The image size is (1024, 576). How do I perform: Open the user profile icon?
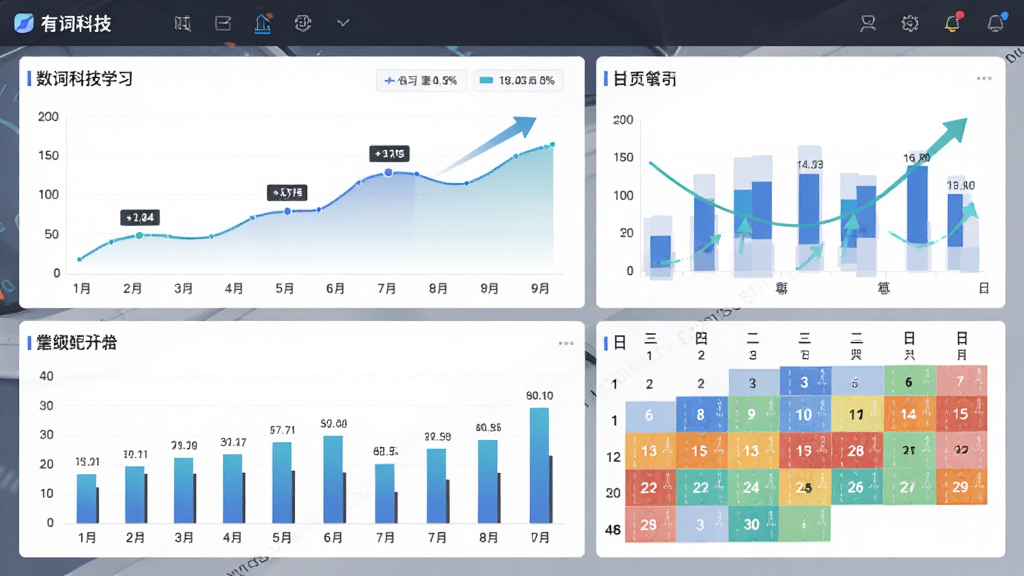point(868,24)
